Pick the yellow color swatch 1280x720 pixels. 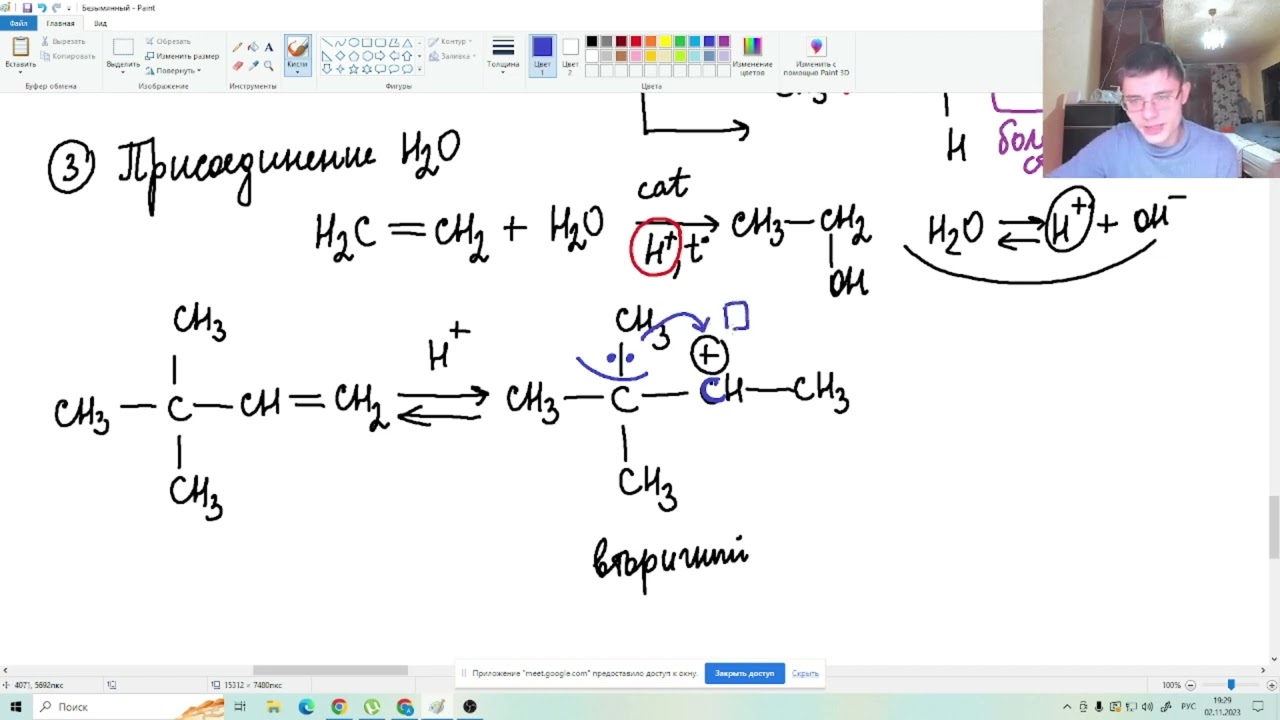(665, 42)
